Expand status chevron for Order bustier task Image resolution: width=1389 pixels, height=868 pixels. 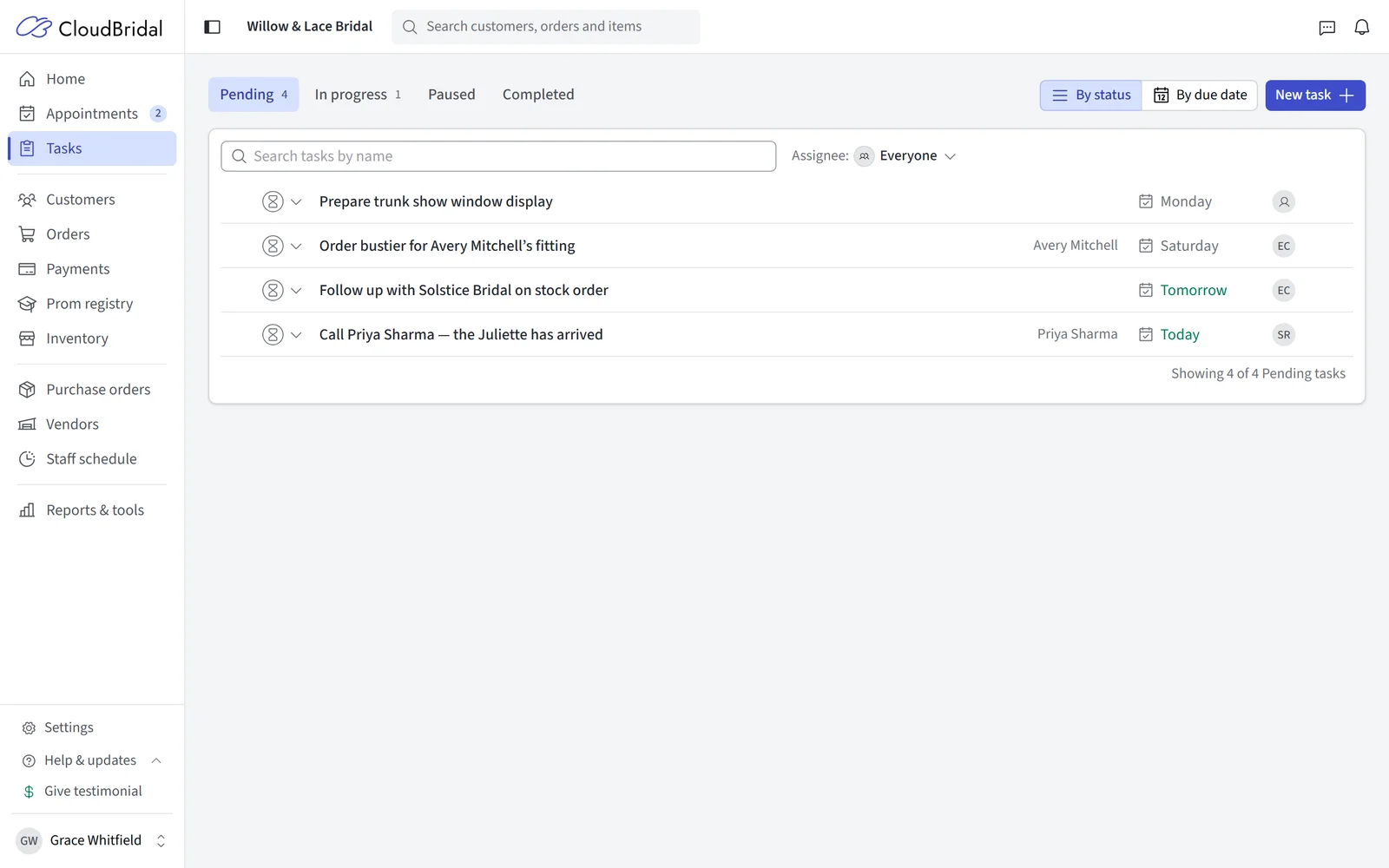pos(296,246)
